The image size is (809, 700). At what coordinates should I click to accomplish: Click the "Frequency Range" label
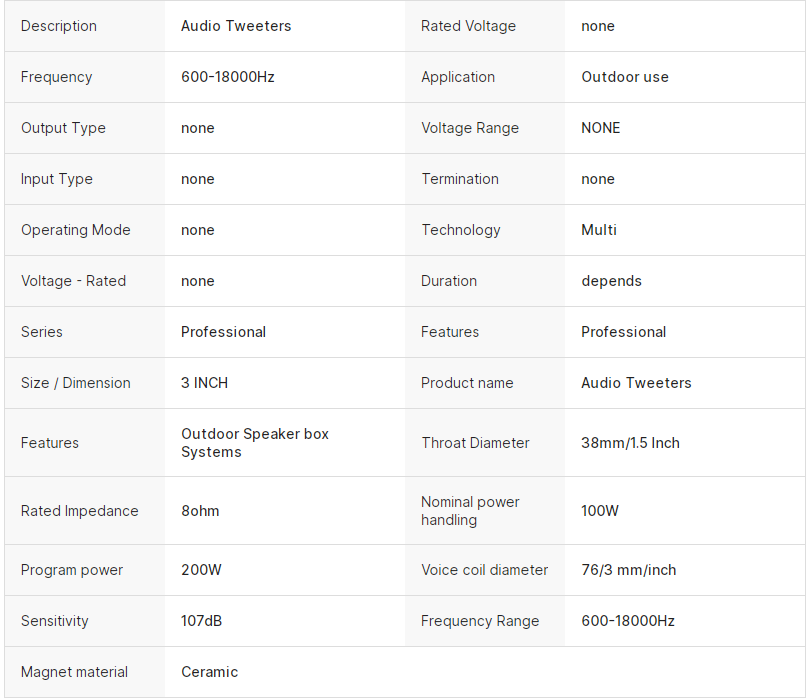pyautogui.click(x=480, y=621)
